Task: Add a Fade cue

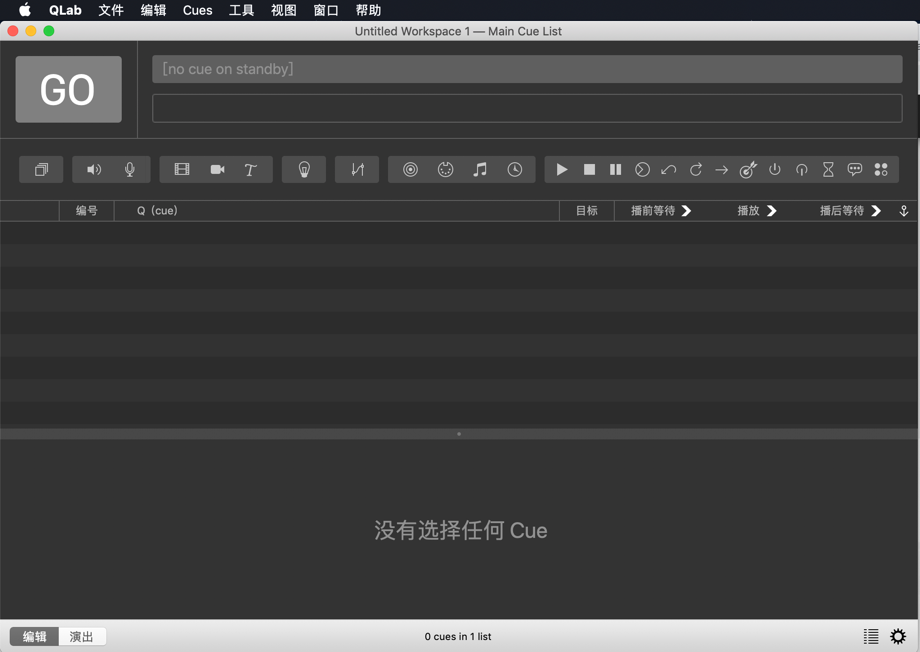Action: click(356, 169)
